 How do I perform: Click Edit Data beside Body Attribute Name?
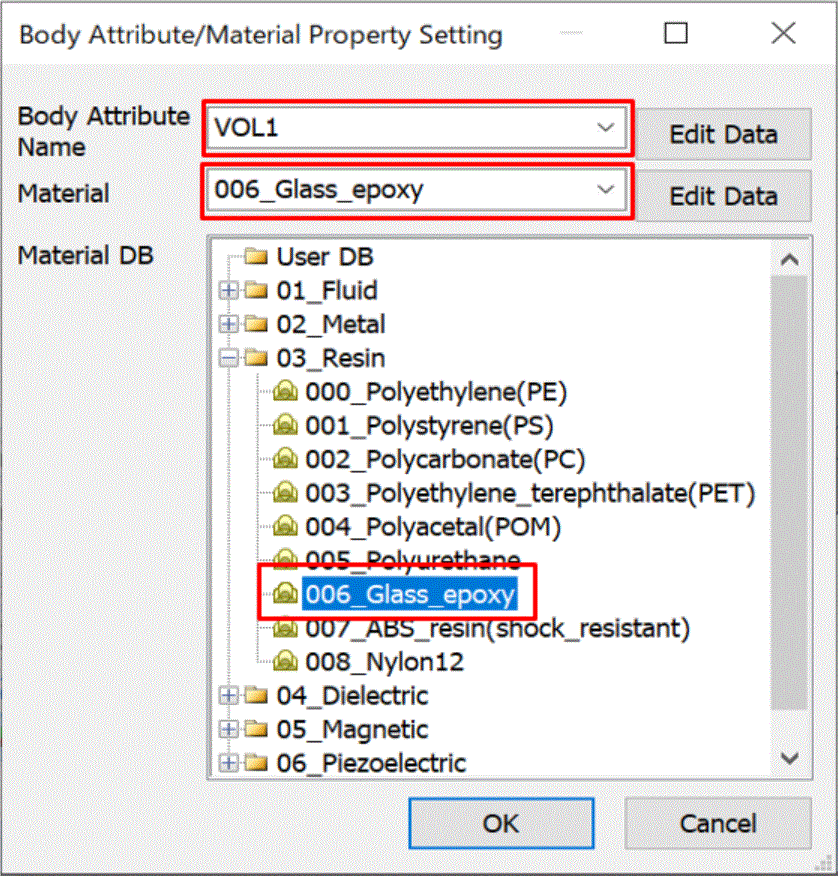[723, 134]
